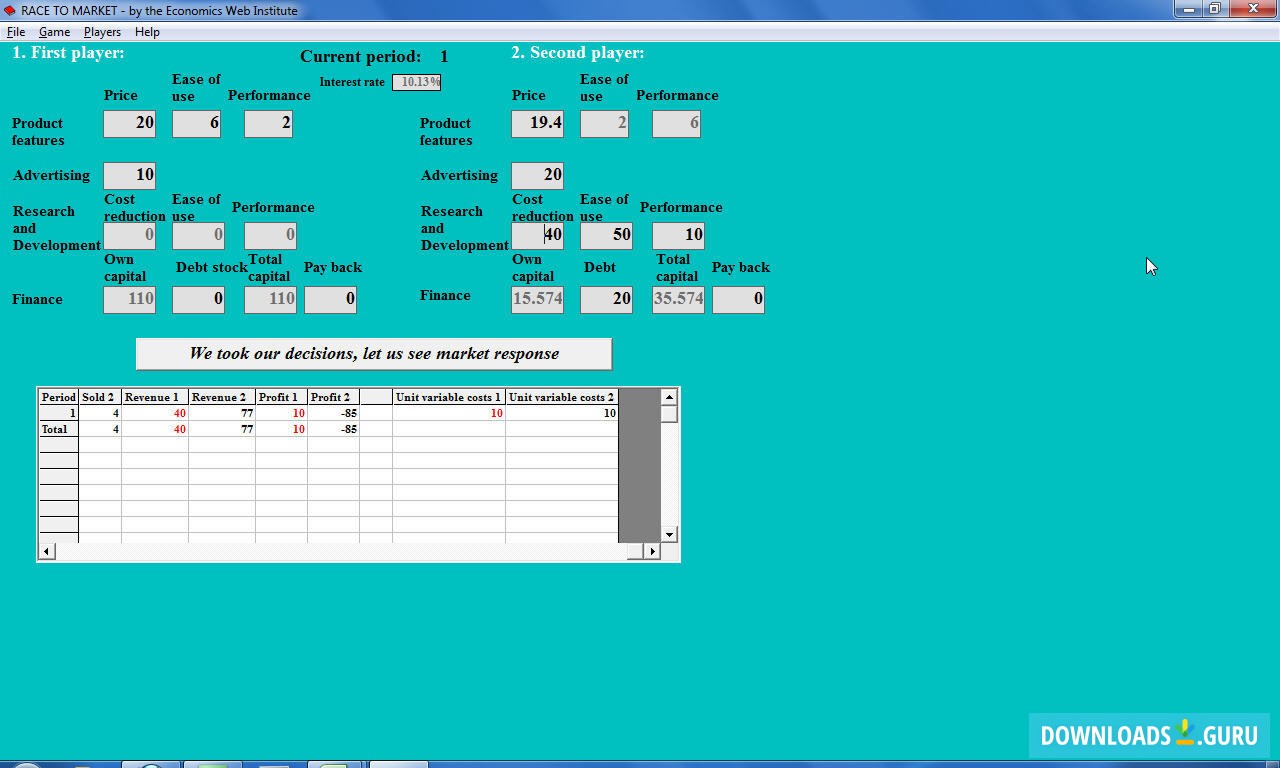1280x768 pixels.
Task: Click the results table scroll left arrow
Action: click(x=47, y=551)
